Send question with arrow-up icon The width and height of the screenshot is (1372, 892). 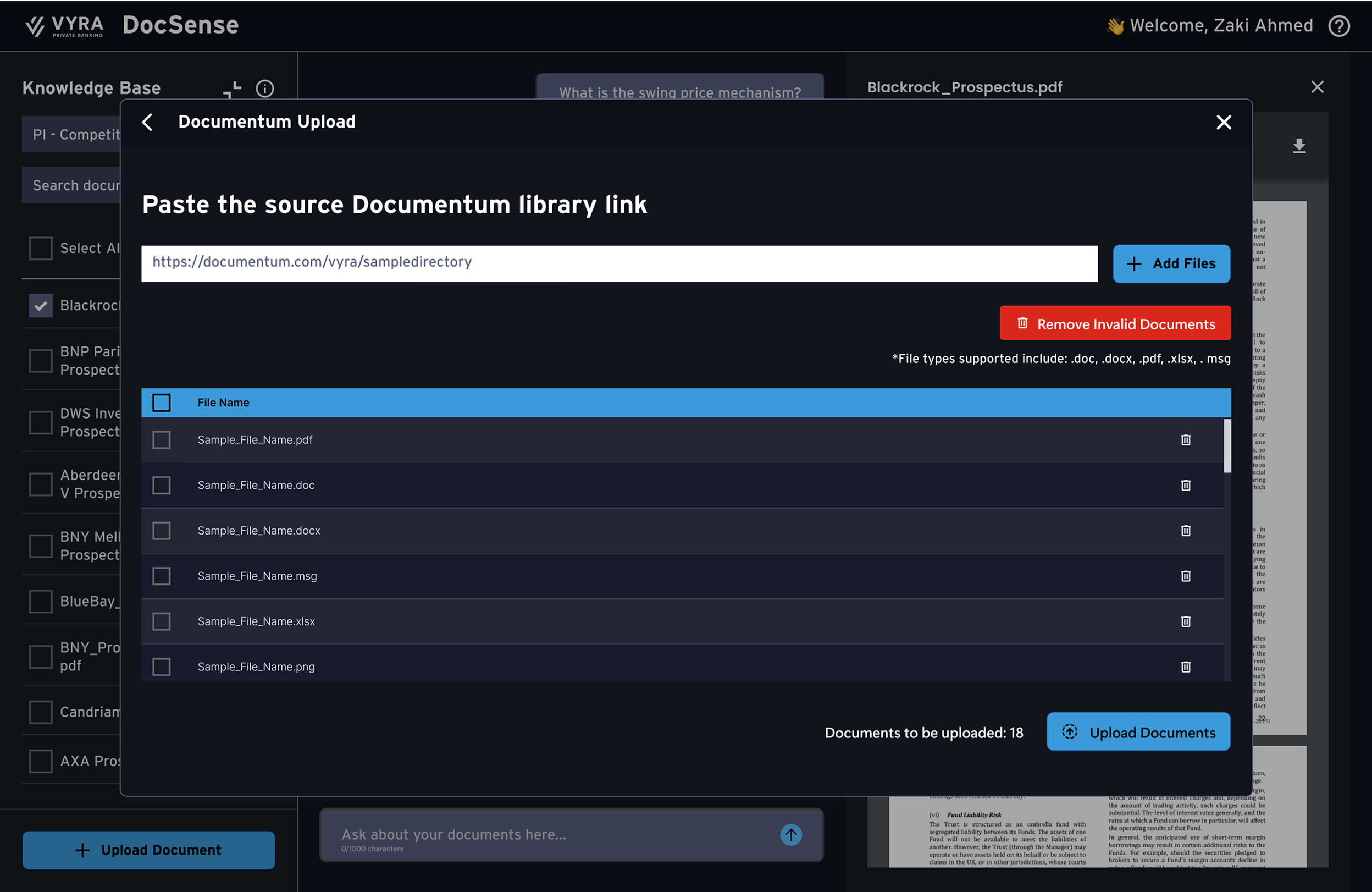pyautogui.click(x=791, y=834)
